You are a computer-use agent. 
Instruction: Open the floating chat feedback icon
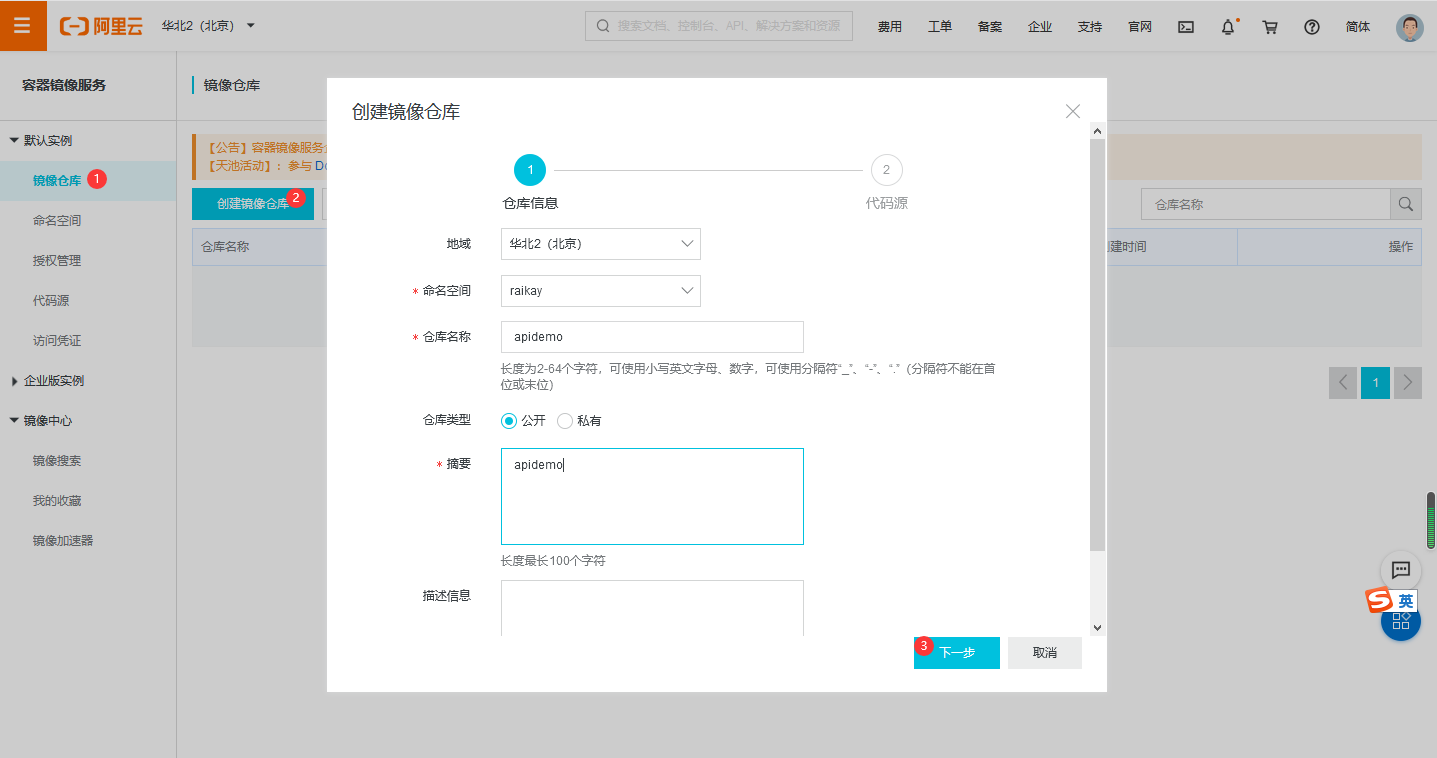(x=1400, y=570)
